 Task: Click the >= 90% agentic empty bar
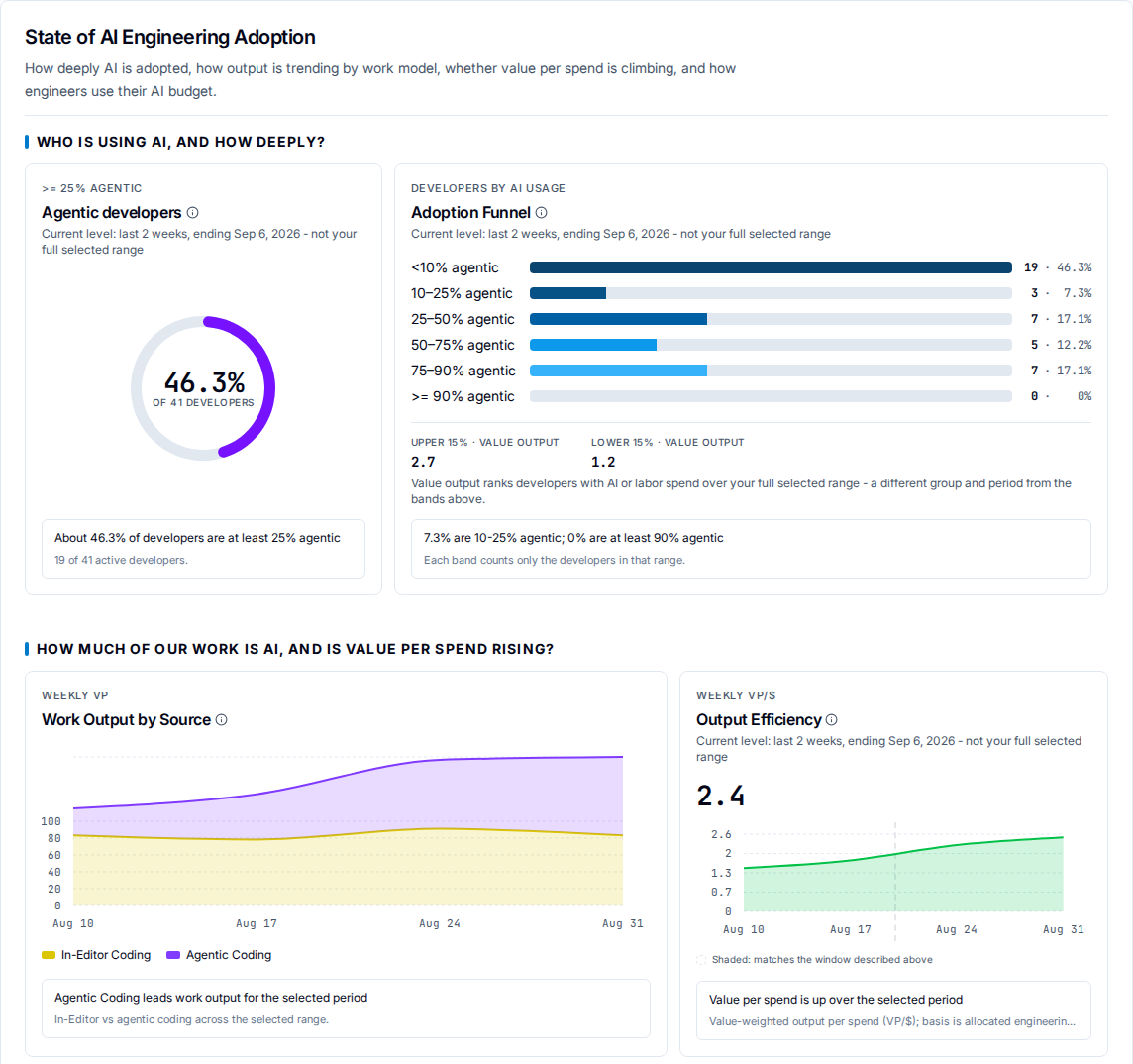(x=771, y=396)
